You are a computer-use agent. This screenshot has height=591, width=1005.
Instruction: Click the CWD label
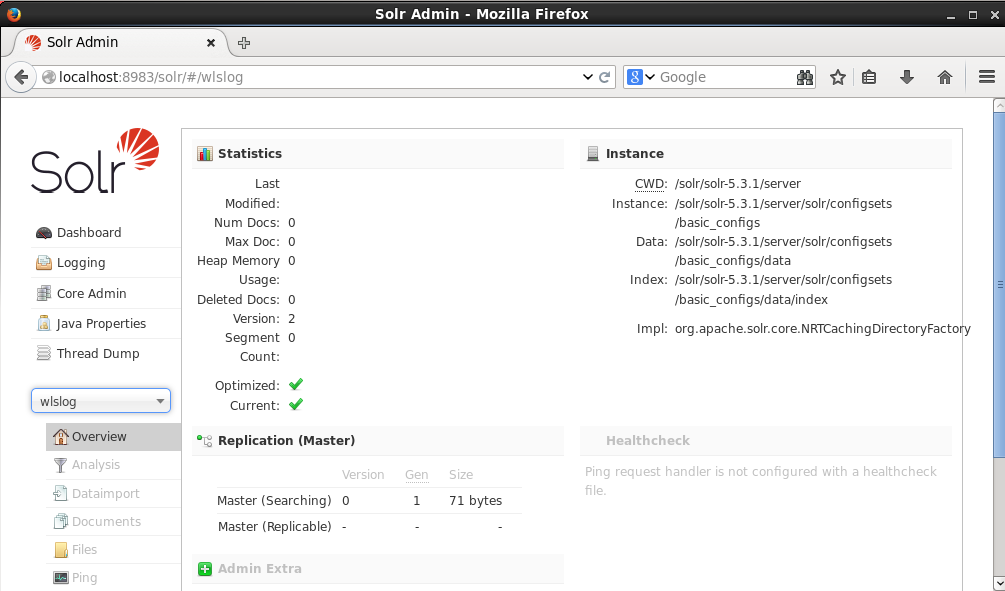651,184
